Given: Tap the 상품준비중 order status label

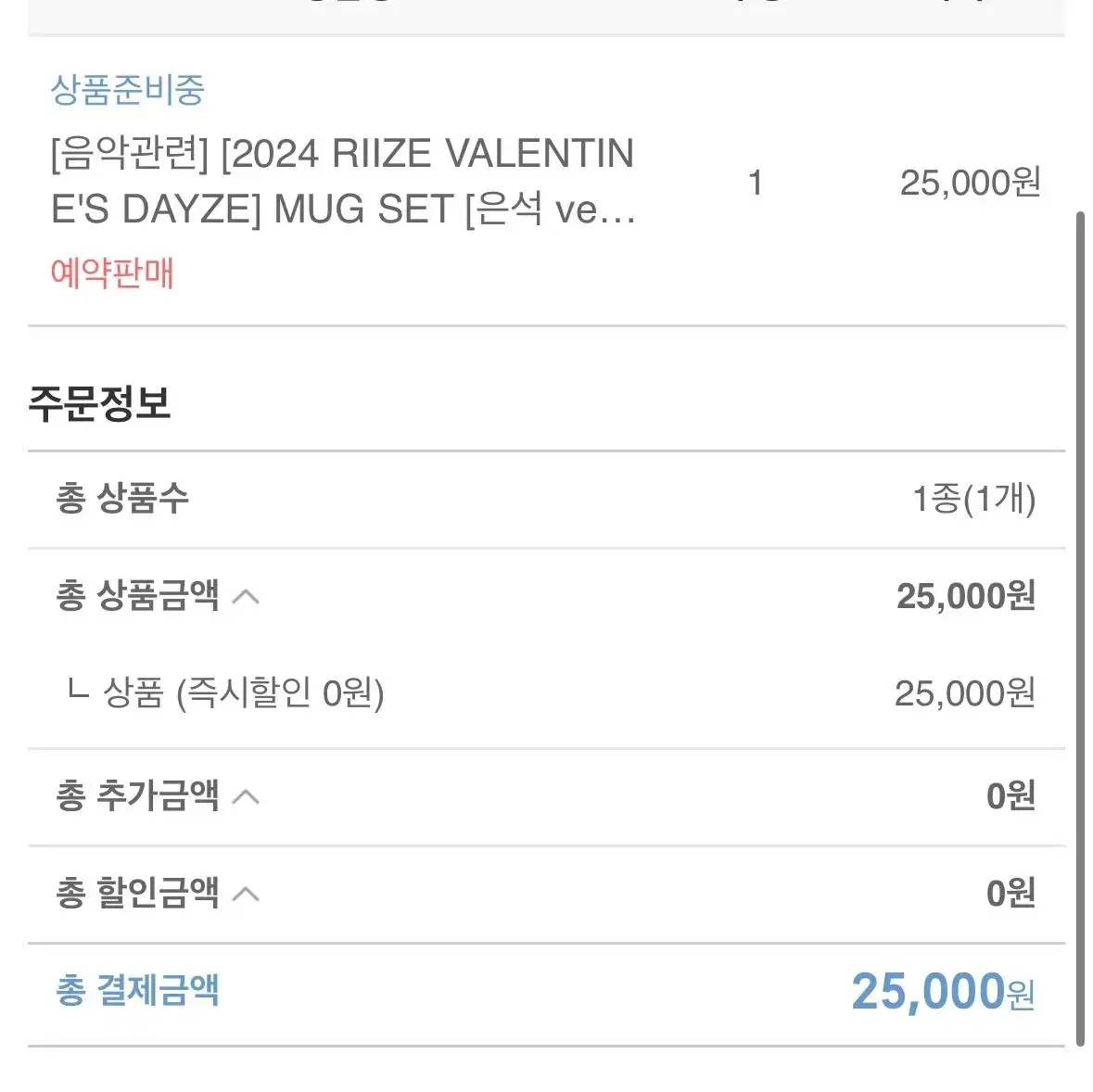Looking at the screenshot, I should pos(128,90).
